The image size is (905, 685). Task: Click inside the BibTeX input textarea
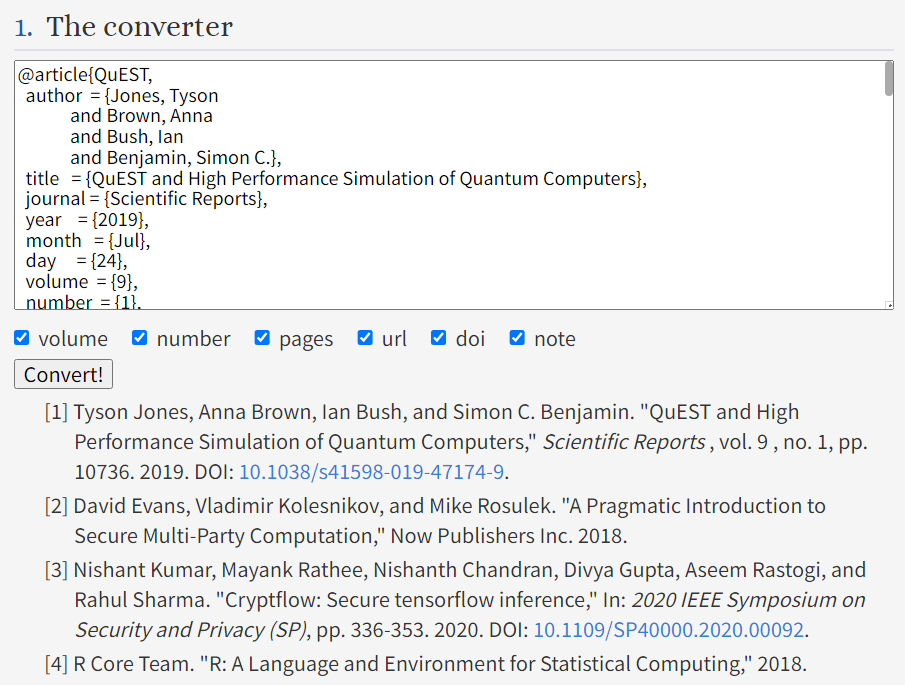(x=450, y=185)
